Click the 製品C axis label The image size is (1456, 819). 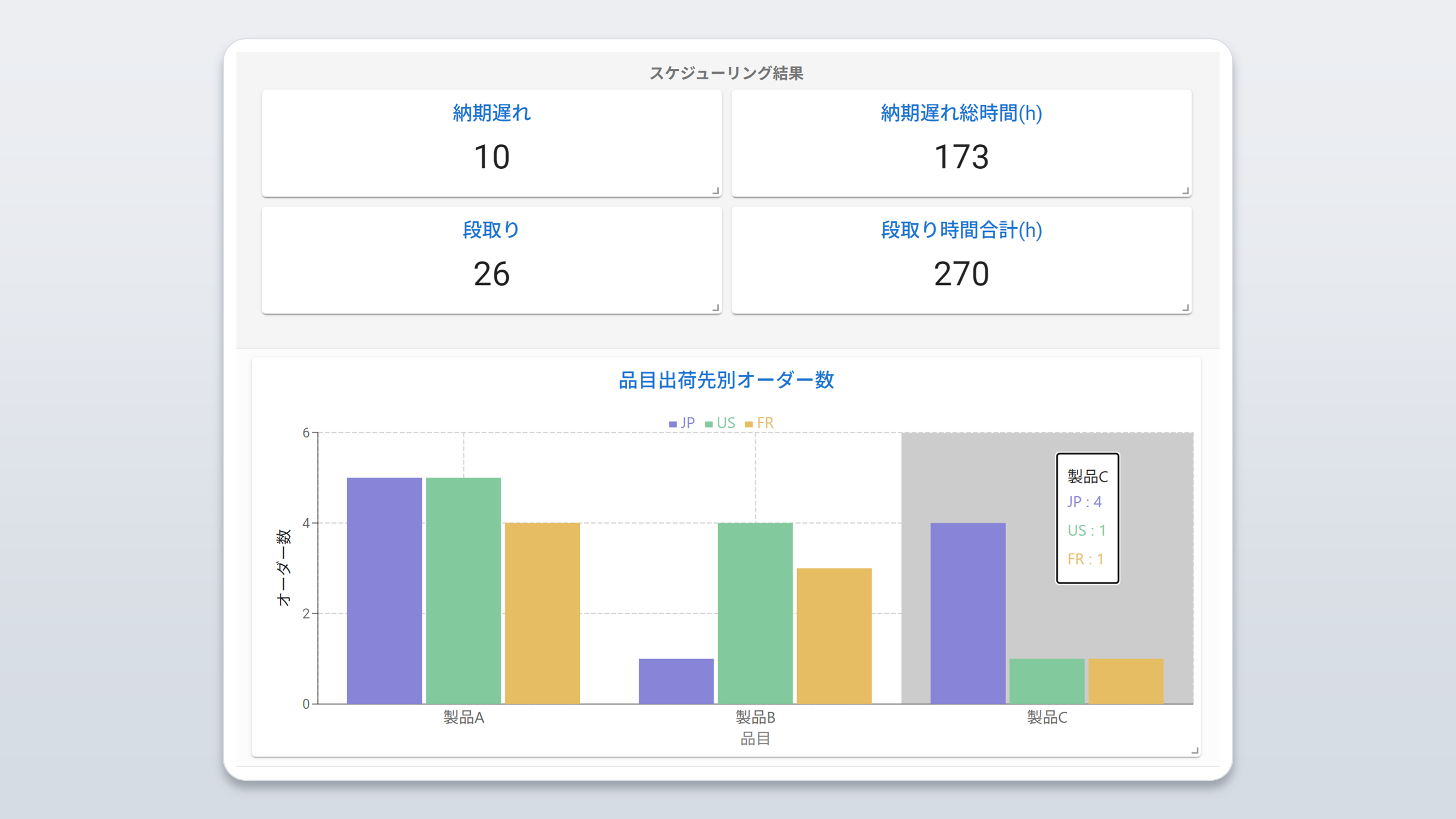tap(1047, 717)
